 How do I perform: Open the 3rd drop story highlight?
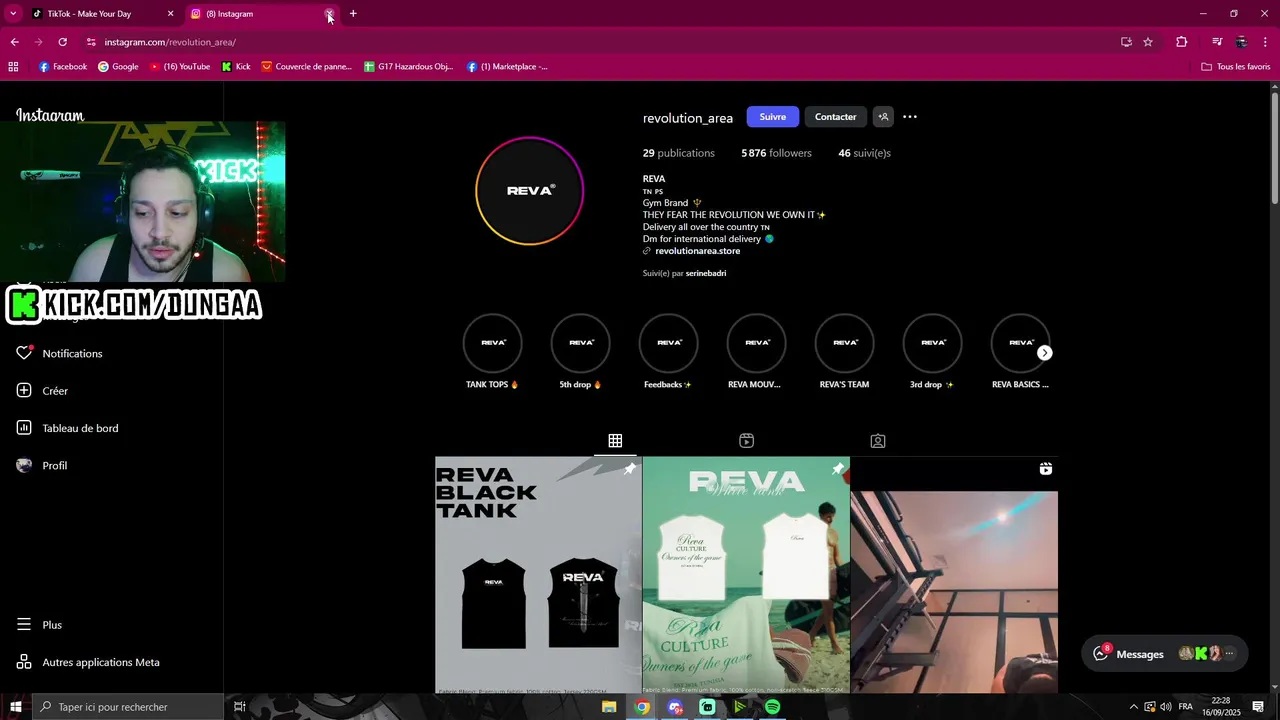coord(932,352)
